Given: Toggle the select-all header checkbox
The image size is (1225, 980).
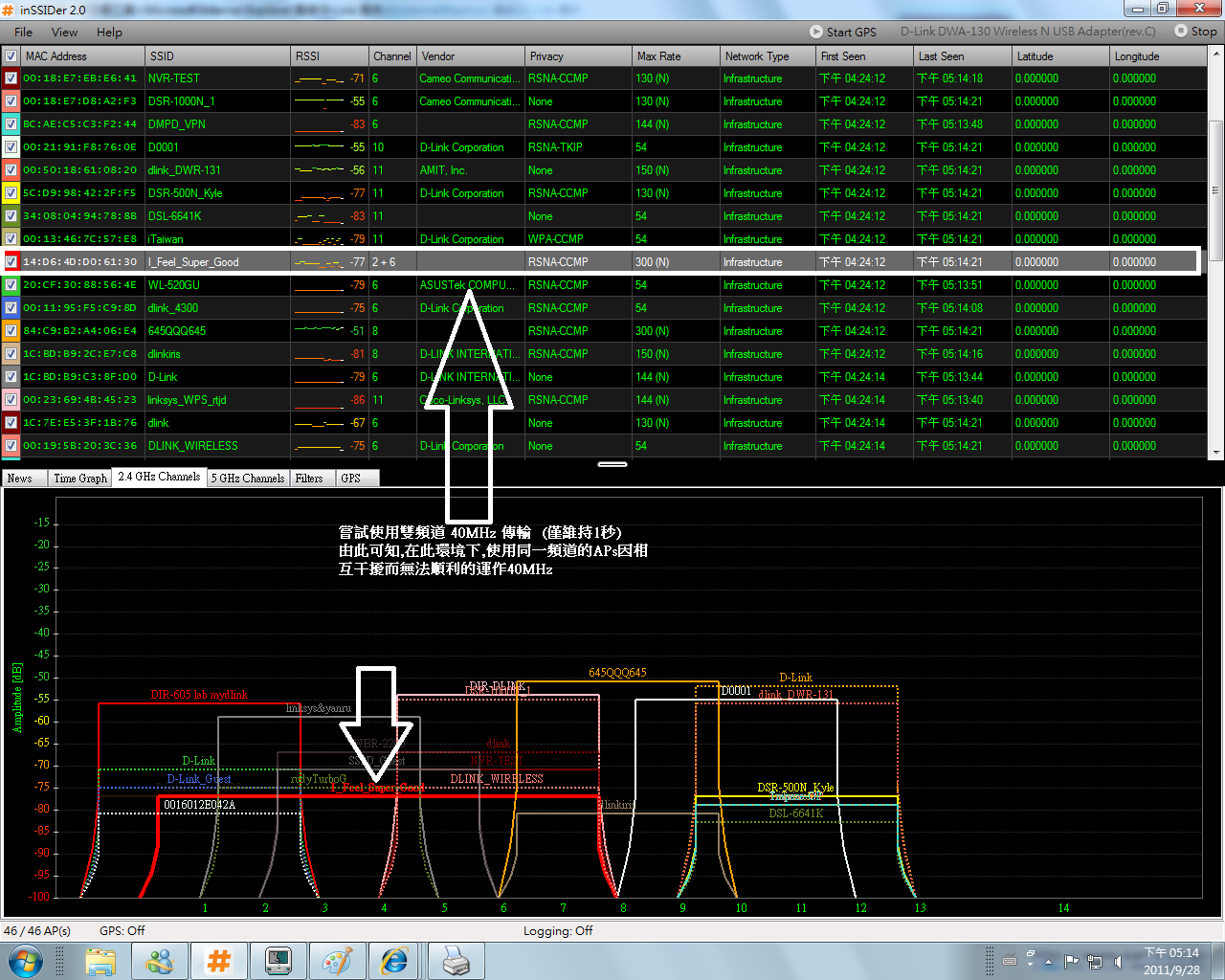Looking at the screenshot, I should click(11, 56).
